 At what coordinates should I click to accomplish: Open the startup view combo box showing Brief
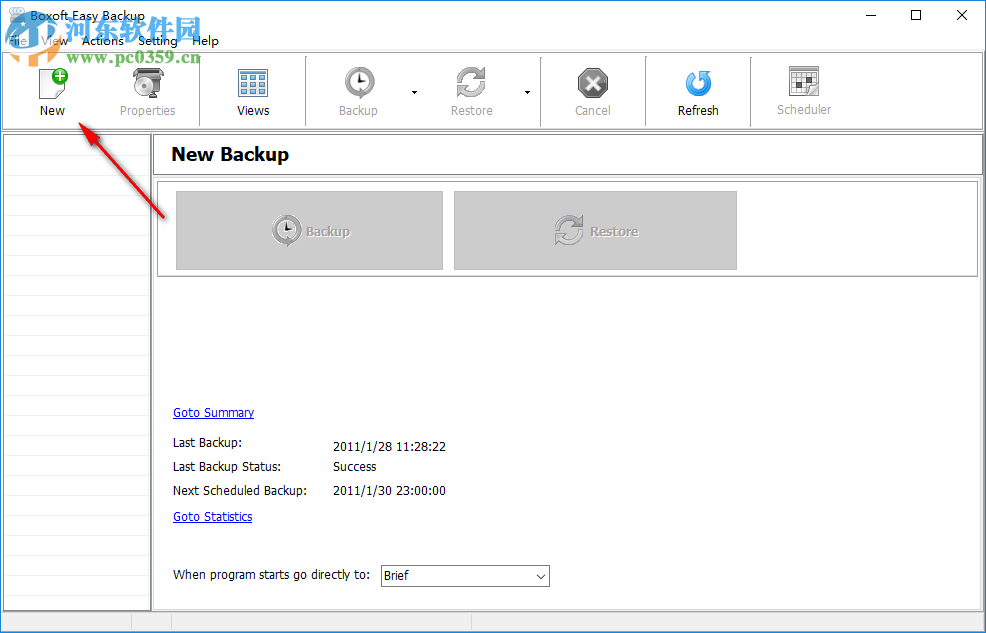(464, 576)
